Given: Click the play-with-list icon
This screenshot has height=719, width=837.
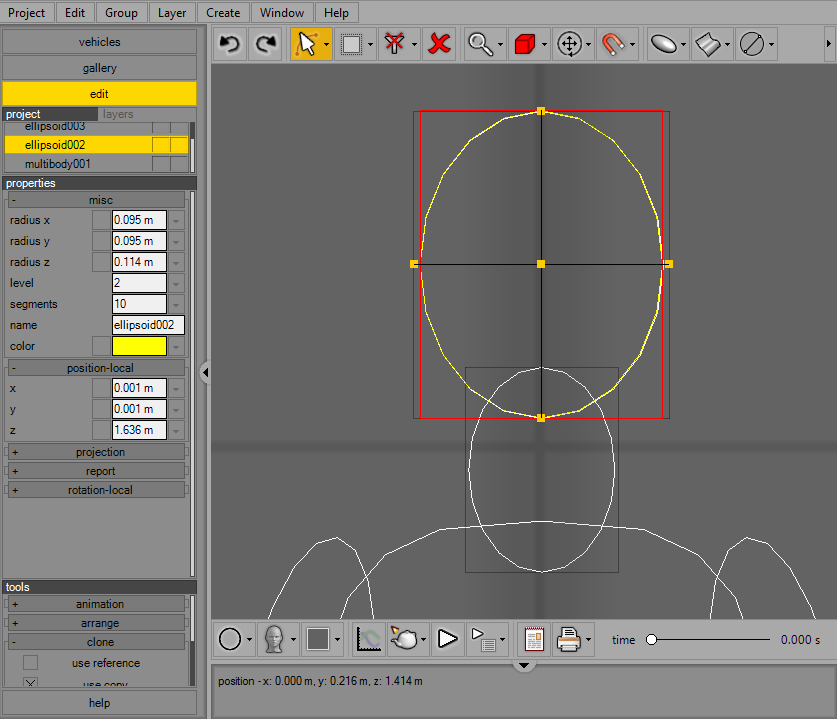Looking at the screenshot, I should (x=483, y=639).
